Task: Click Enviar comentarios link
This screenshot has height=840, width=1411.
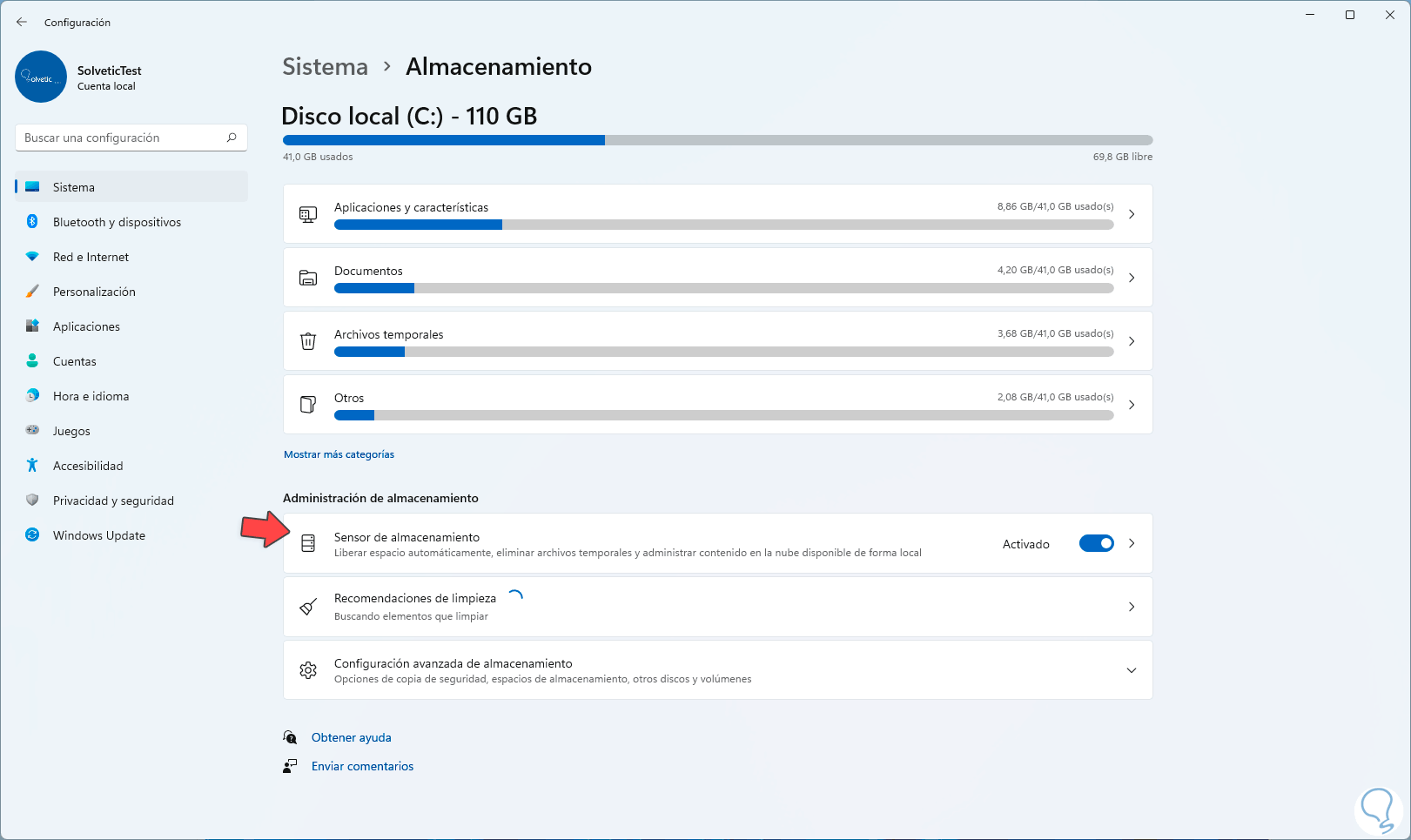Action: [362, 766]
